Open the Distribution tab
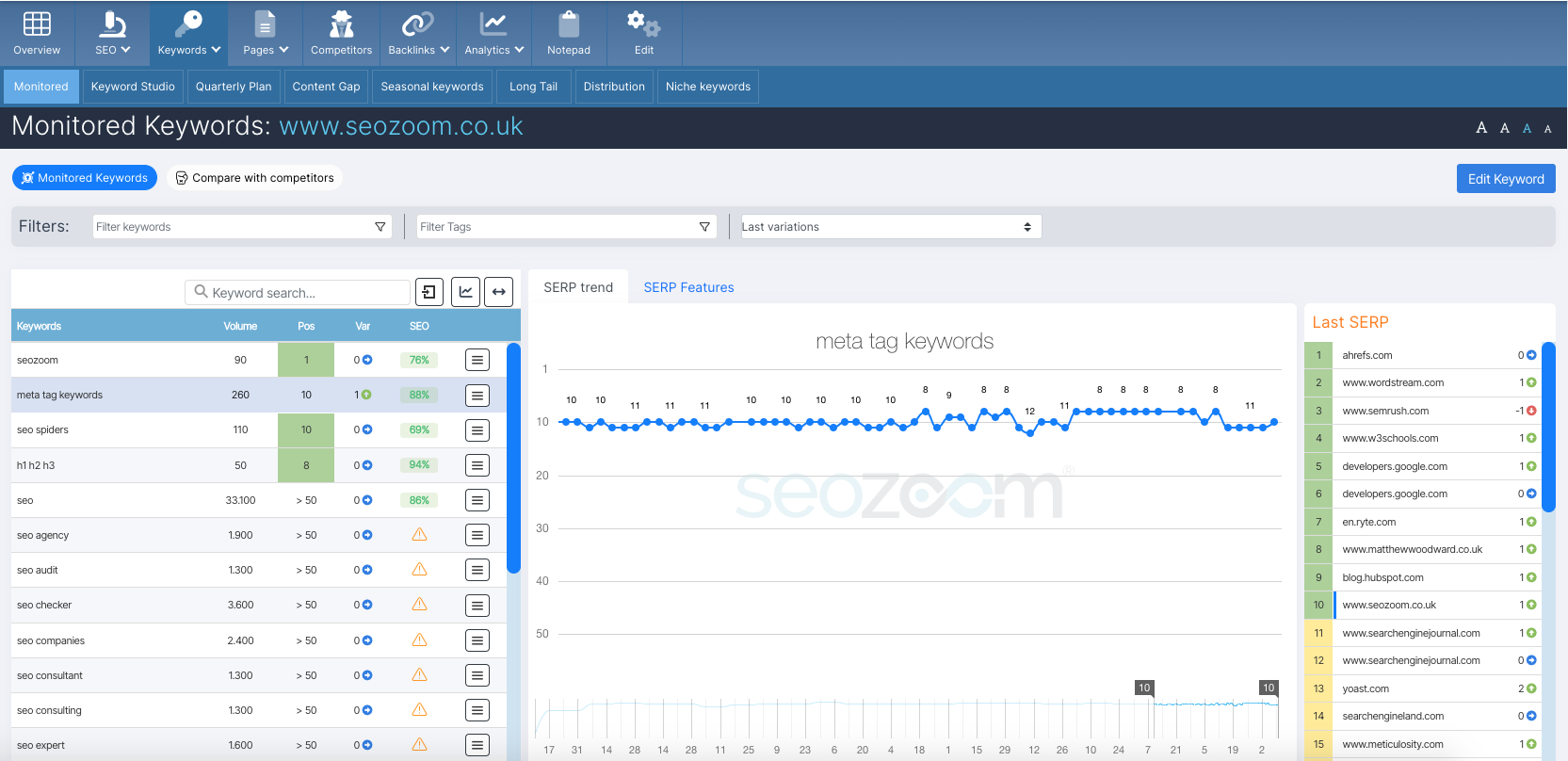Screen dimensions: 1568x761 614,87
